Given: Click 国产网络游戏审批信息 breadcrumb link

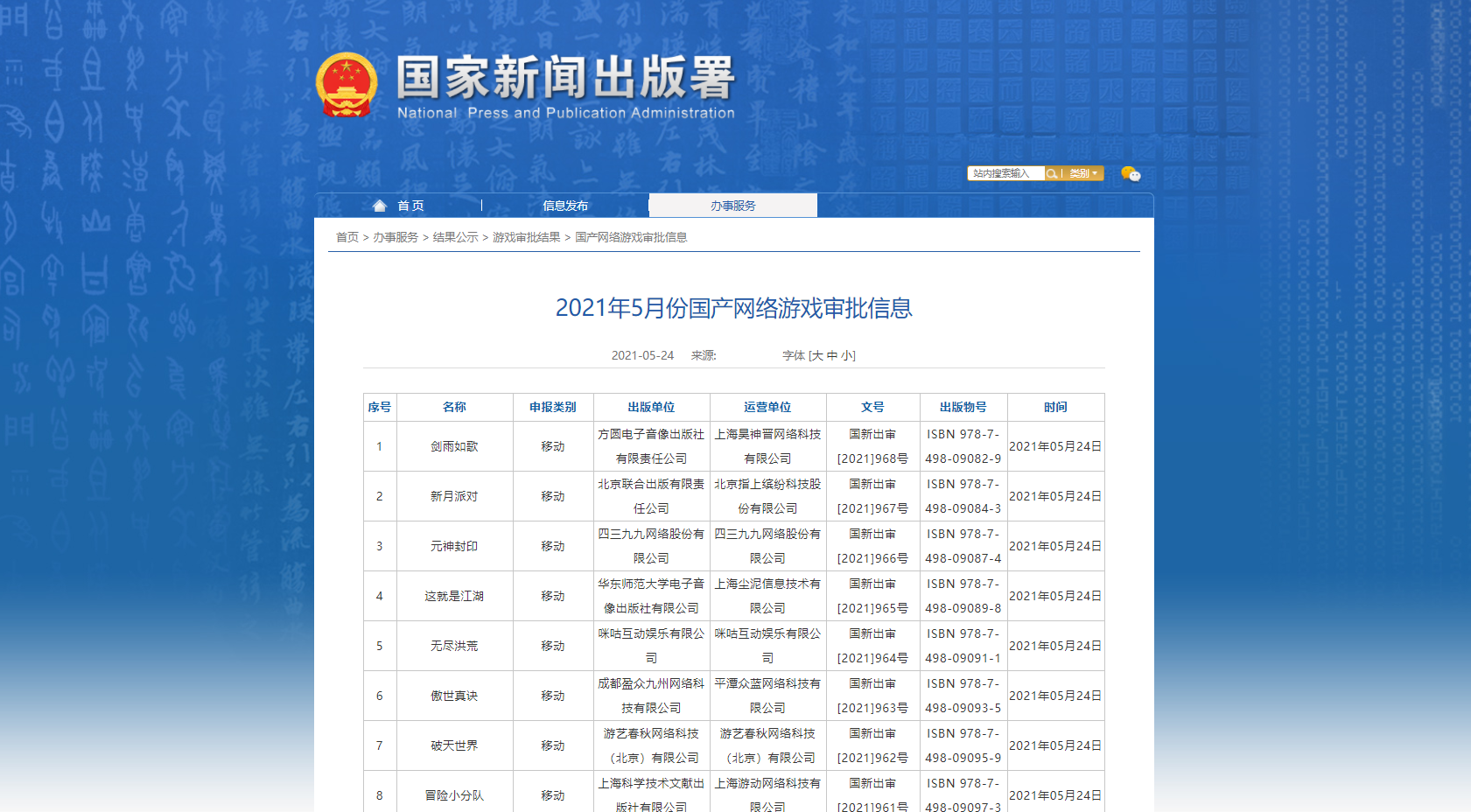Looking at the screenshot, I should pyautogui.click(x=631, y=237).
